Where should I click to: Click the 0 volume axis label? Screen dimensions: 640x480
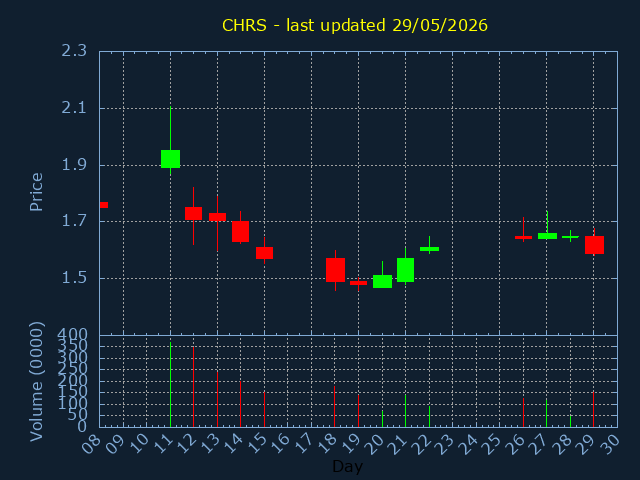[x=82, y=427]
